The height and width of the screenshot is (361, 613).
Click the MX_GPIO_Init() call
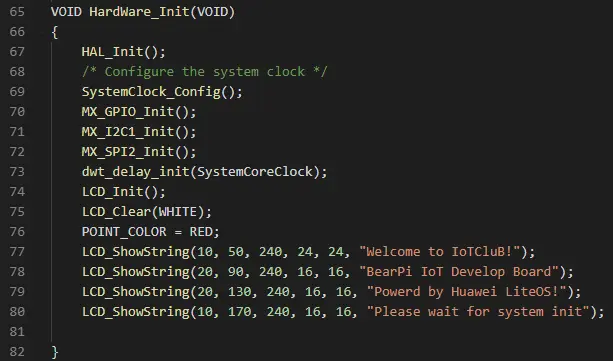click(x=139, y=112)
